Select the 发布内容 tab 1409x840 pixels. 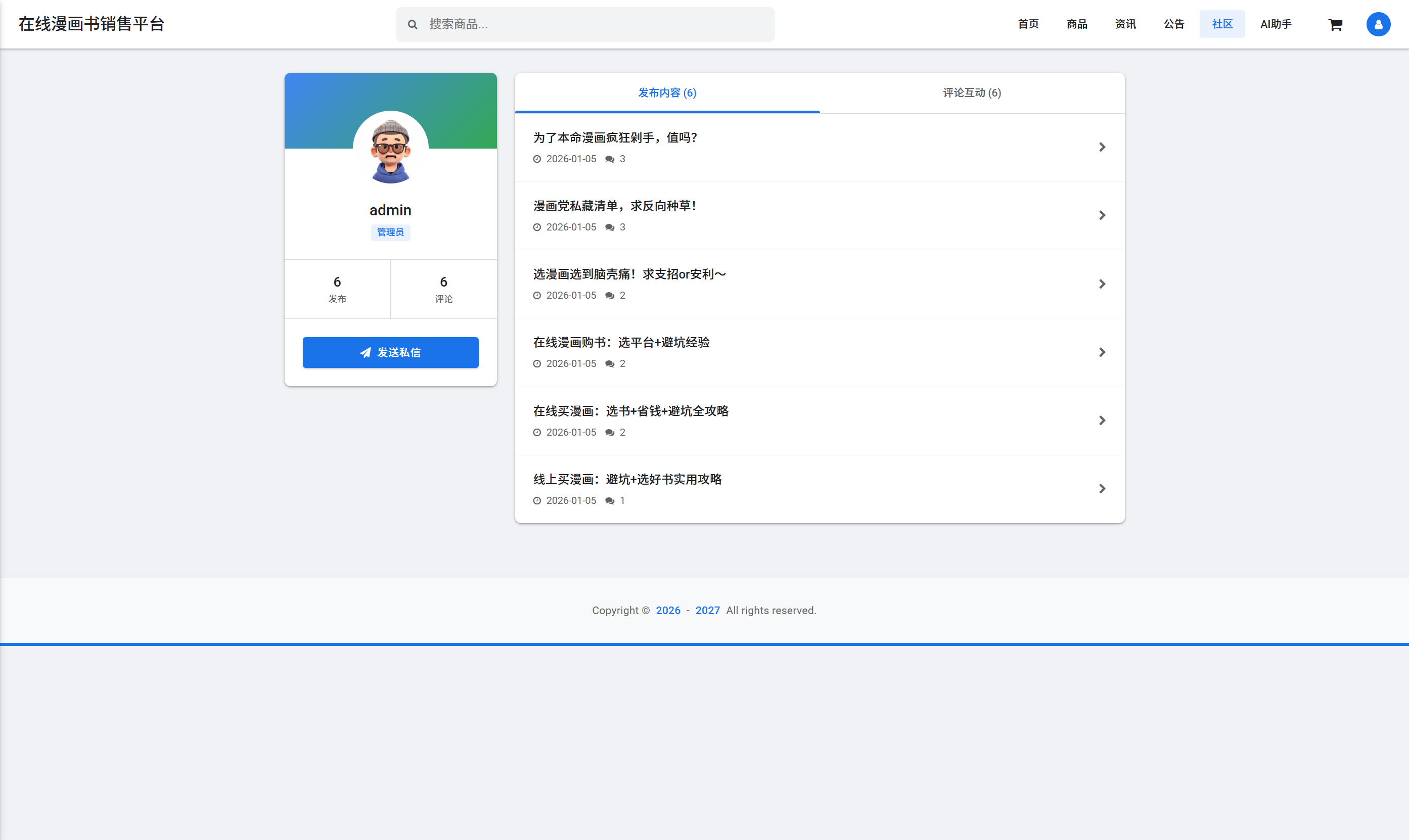click(x=667, y=92)
